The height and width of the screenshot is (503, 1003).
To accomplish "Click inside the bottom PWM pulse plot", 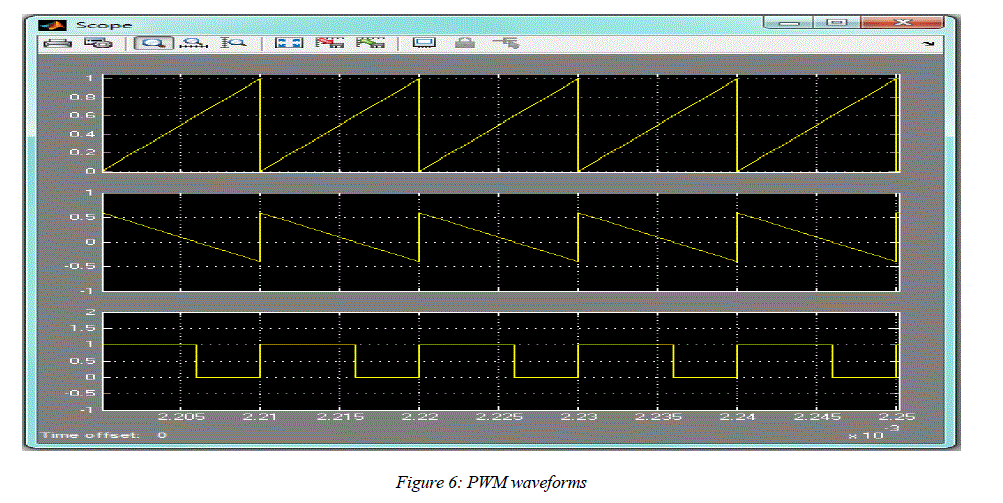I will click(x=500, y=361).
